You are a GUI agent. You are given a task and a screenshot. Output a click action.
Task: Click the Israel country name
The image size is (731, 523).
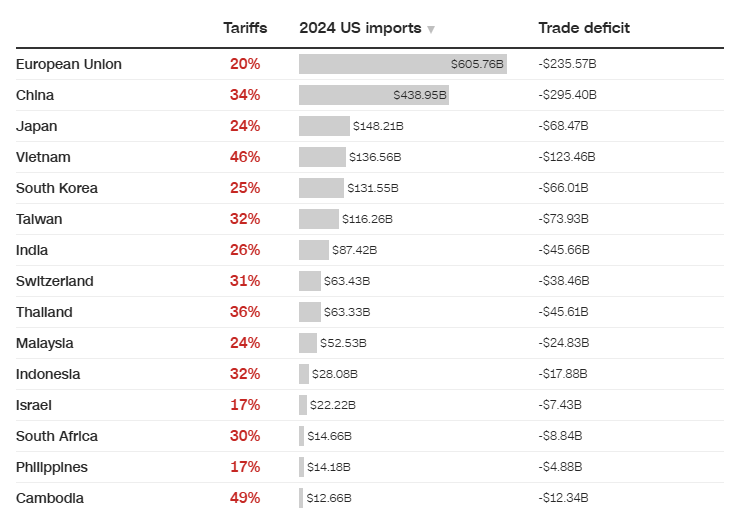pos(34,405)
